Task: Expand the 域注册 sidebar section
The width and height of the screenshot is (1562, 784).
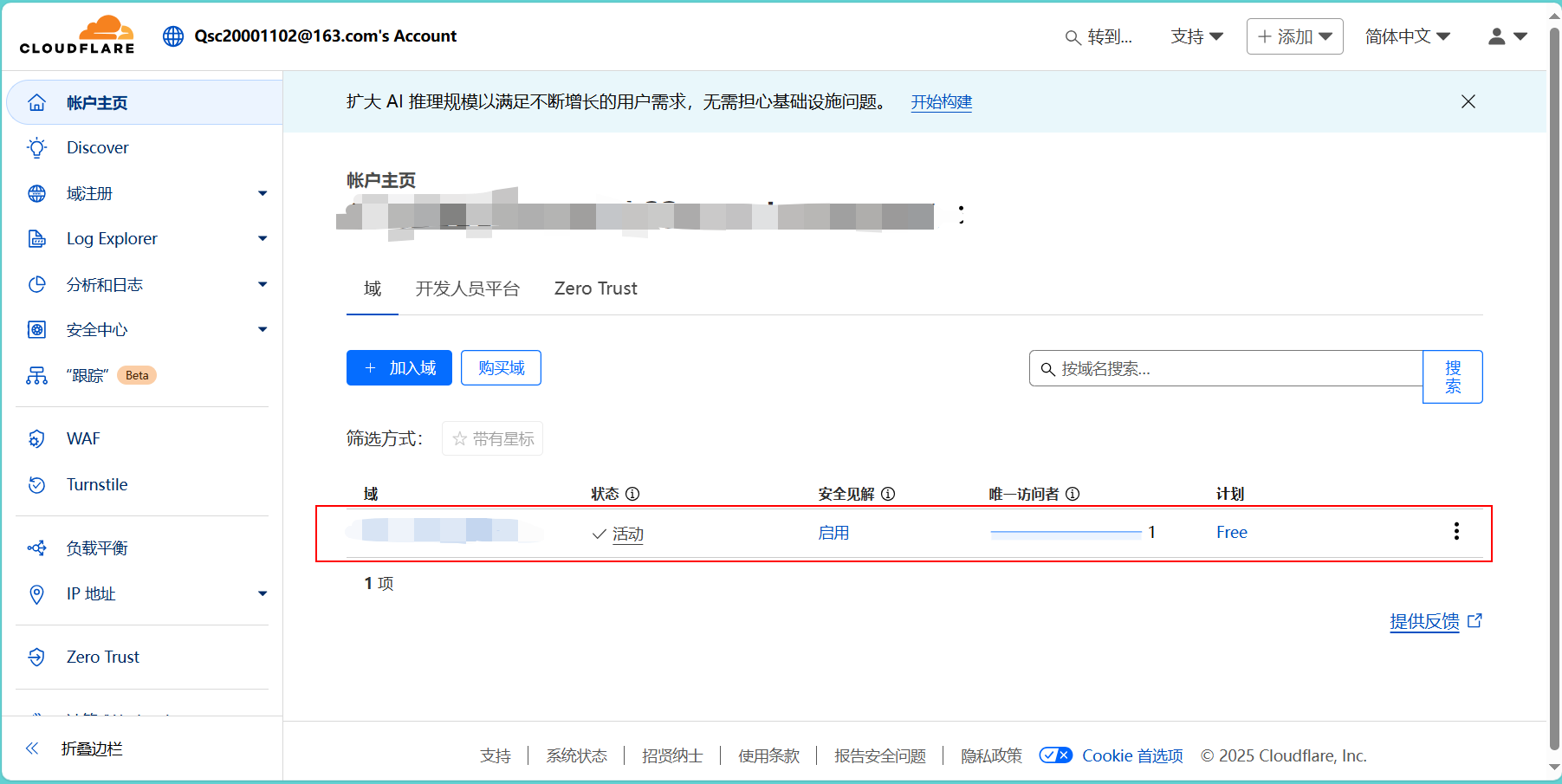Action: (x=262, y=194)
